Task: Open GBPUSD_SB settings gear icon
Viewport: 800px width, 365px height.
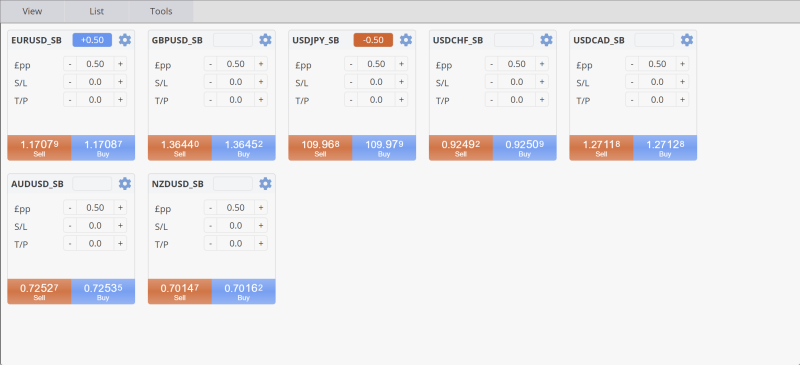Action: tap(265, 40)
